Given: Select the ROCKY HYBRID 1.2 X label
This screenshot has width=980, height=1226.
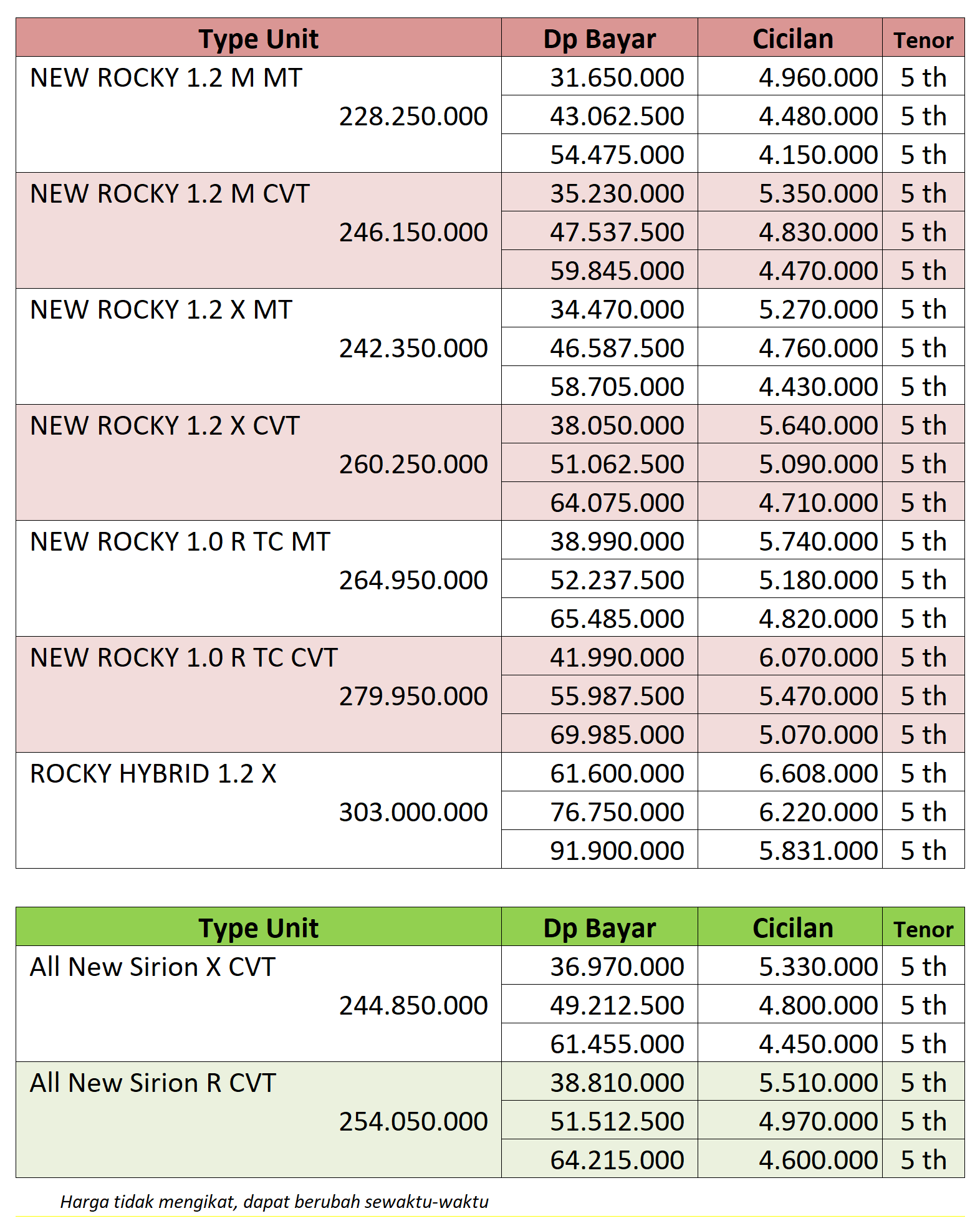Looking at the screenshot, I should coord(153,774).
